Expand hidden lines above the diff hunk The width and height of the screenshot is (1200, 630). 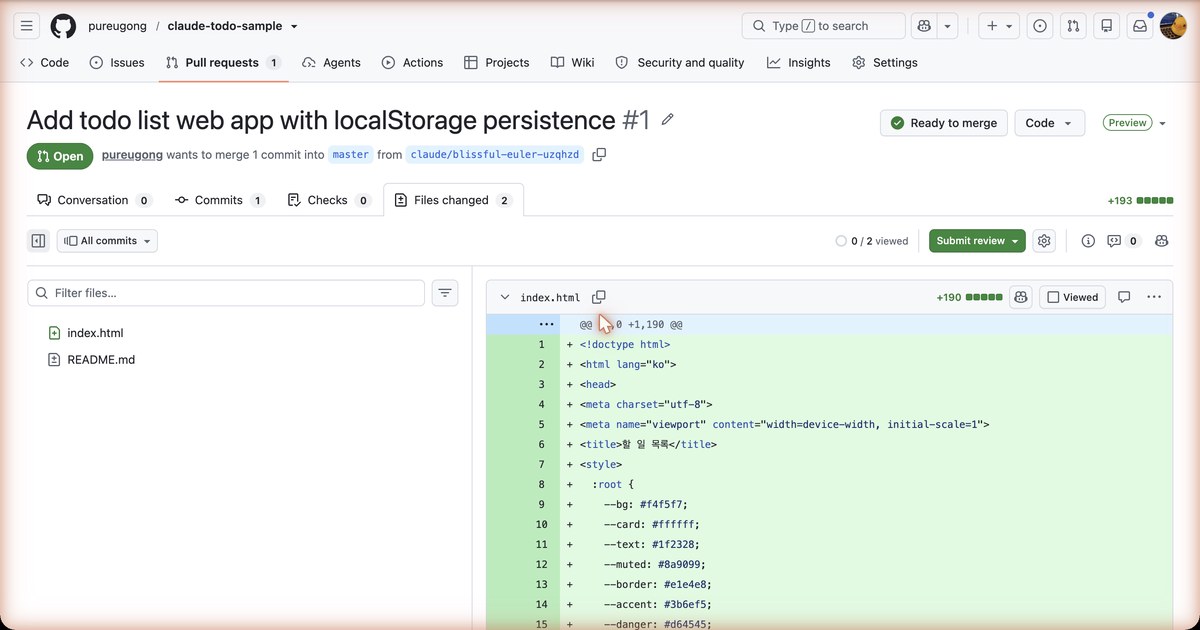tap(546, 324)
